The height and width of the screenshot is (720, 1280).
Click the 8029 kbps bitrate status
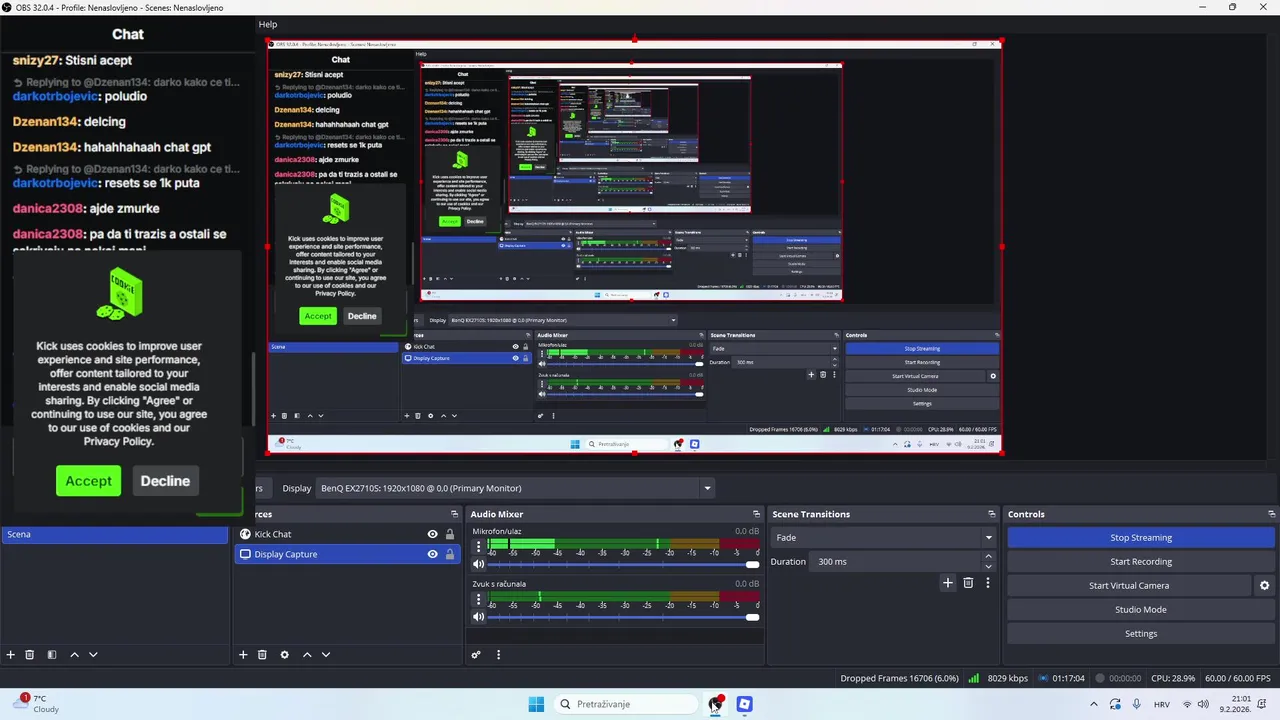[1007, 678]
